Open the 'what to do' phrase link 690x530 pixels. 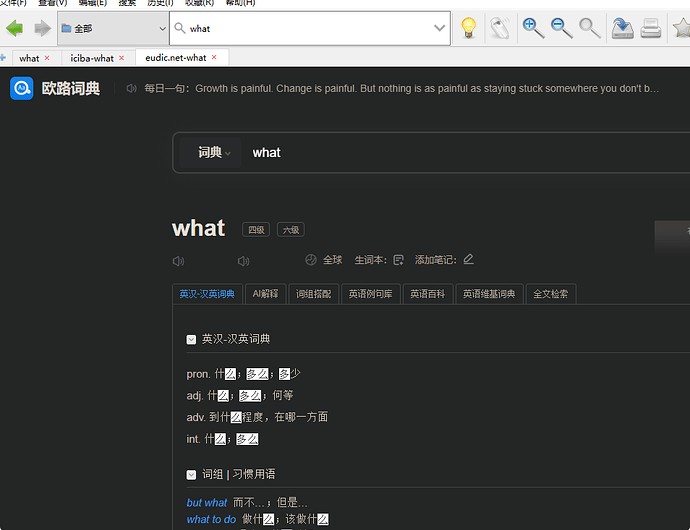[211, 520]
